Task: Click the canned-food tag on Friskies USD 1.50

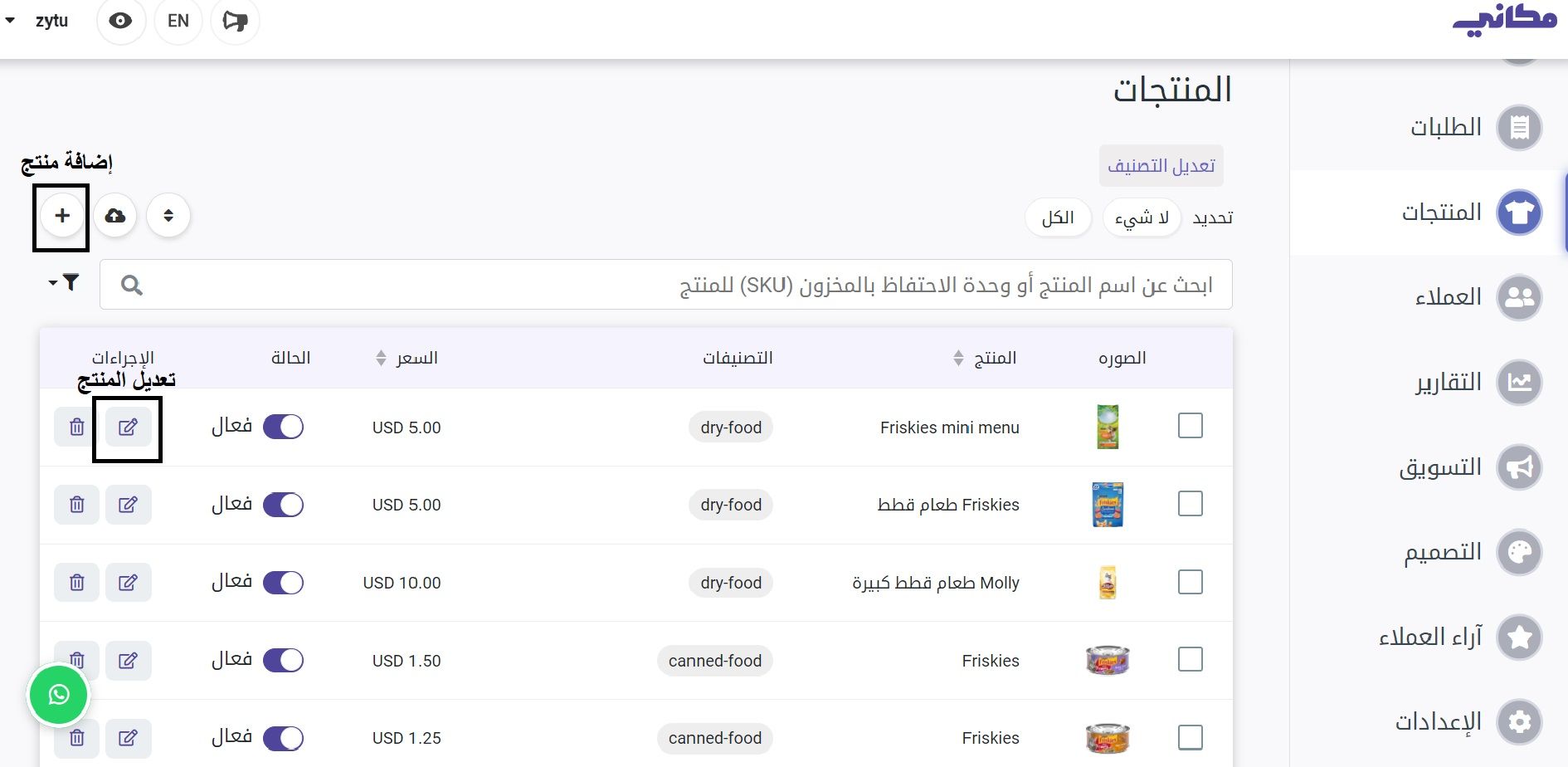Action: click(x=715, y=661)
